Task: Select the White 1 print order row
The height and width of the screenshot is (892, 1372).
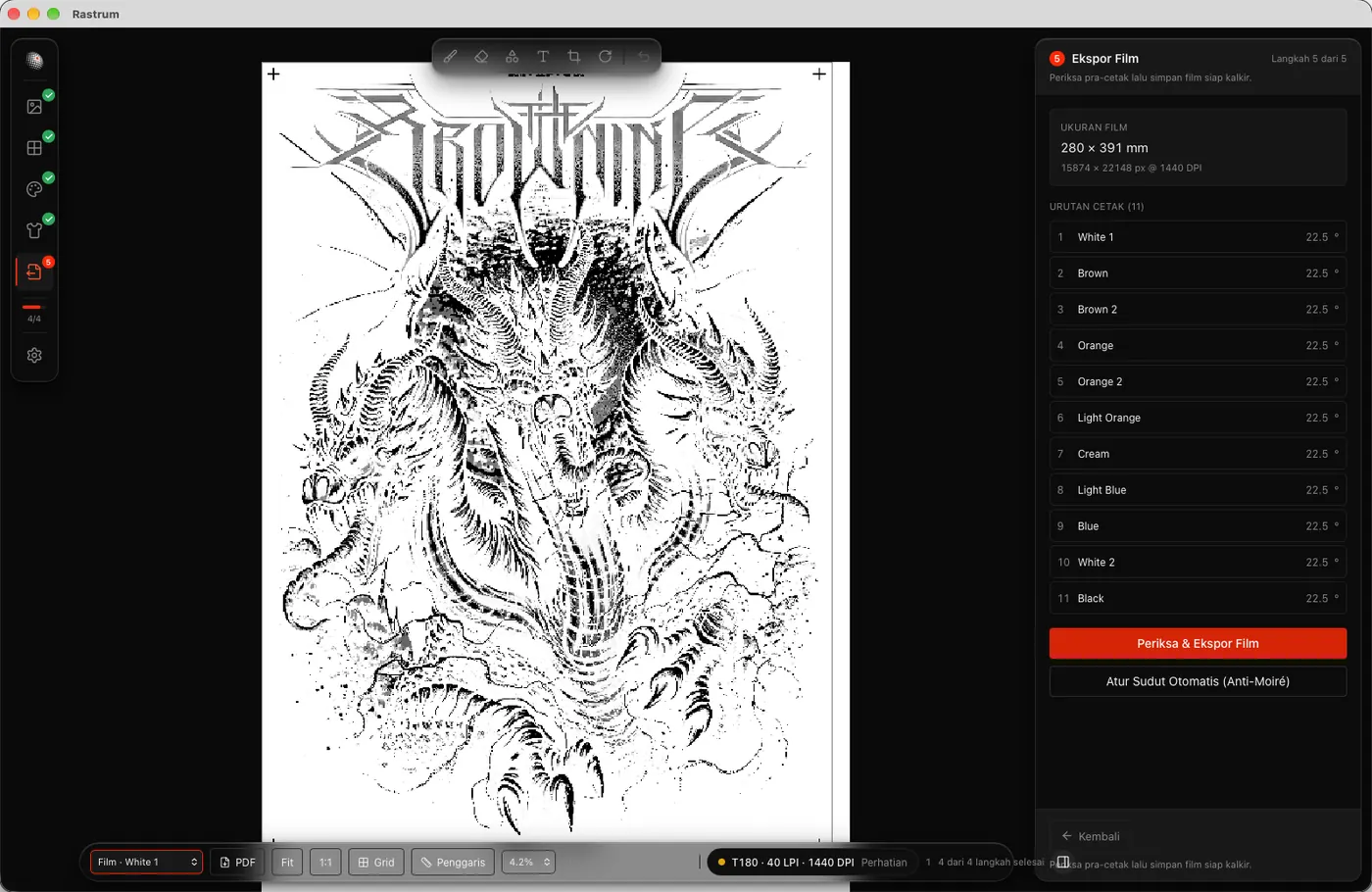Action: click(1198, 237)
